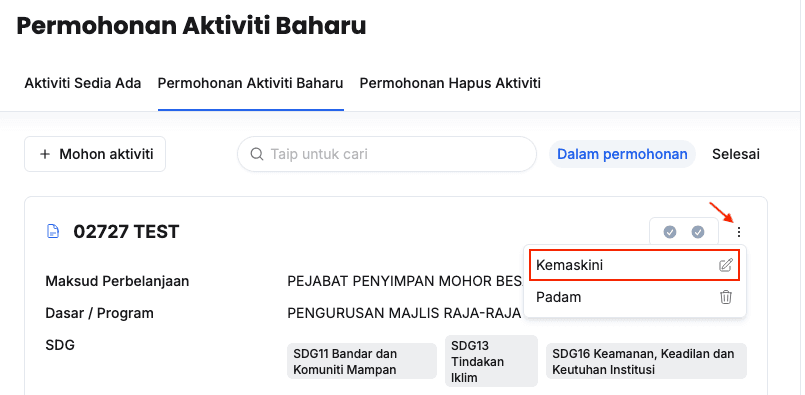Click the Kemaskini pencil edit icon

point(725,266)
